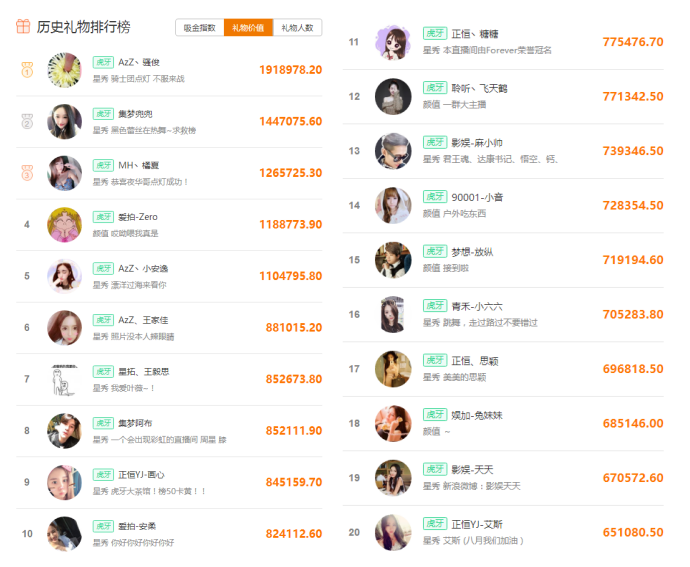Click the 虎牙 badge beside 正恒YJ-艾斯
The width and height of the screenshot is (690, 567).
(434, 524)
